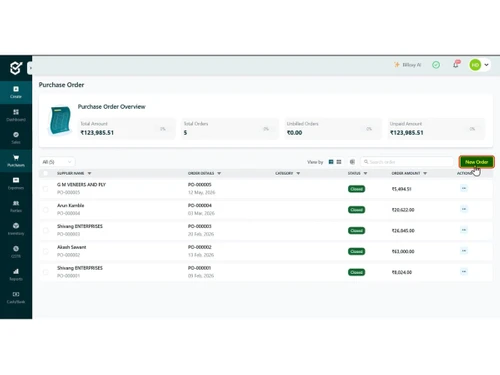Expand the profile dropdown chevron
The width and height of the screenshot is (500, 375).
tap(486, 65)
